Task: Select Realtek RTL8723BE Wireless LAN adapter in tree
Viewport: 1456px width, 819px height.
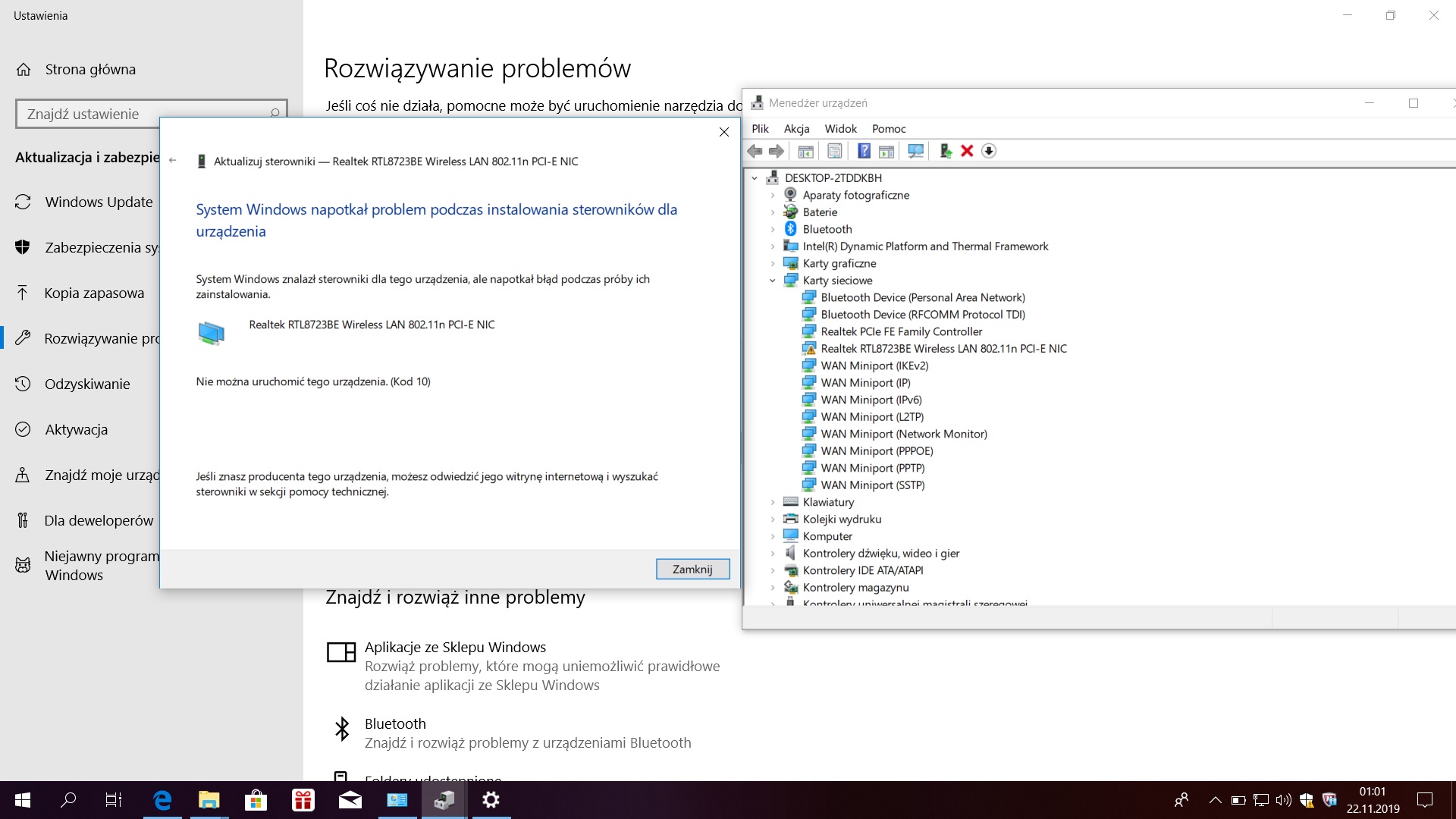Action: 943,349
